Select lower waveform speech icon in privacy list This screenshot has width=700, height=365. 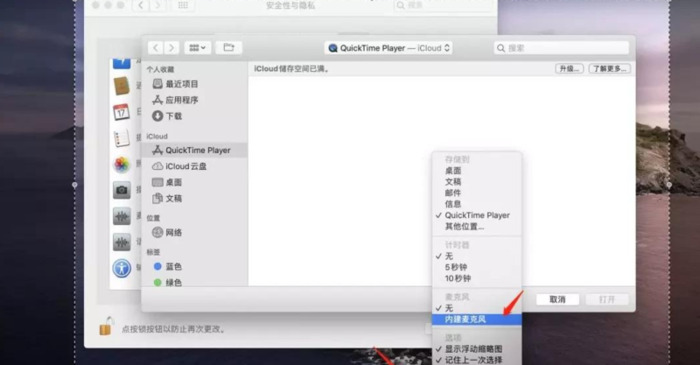(121, 242)
